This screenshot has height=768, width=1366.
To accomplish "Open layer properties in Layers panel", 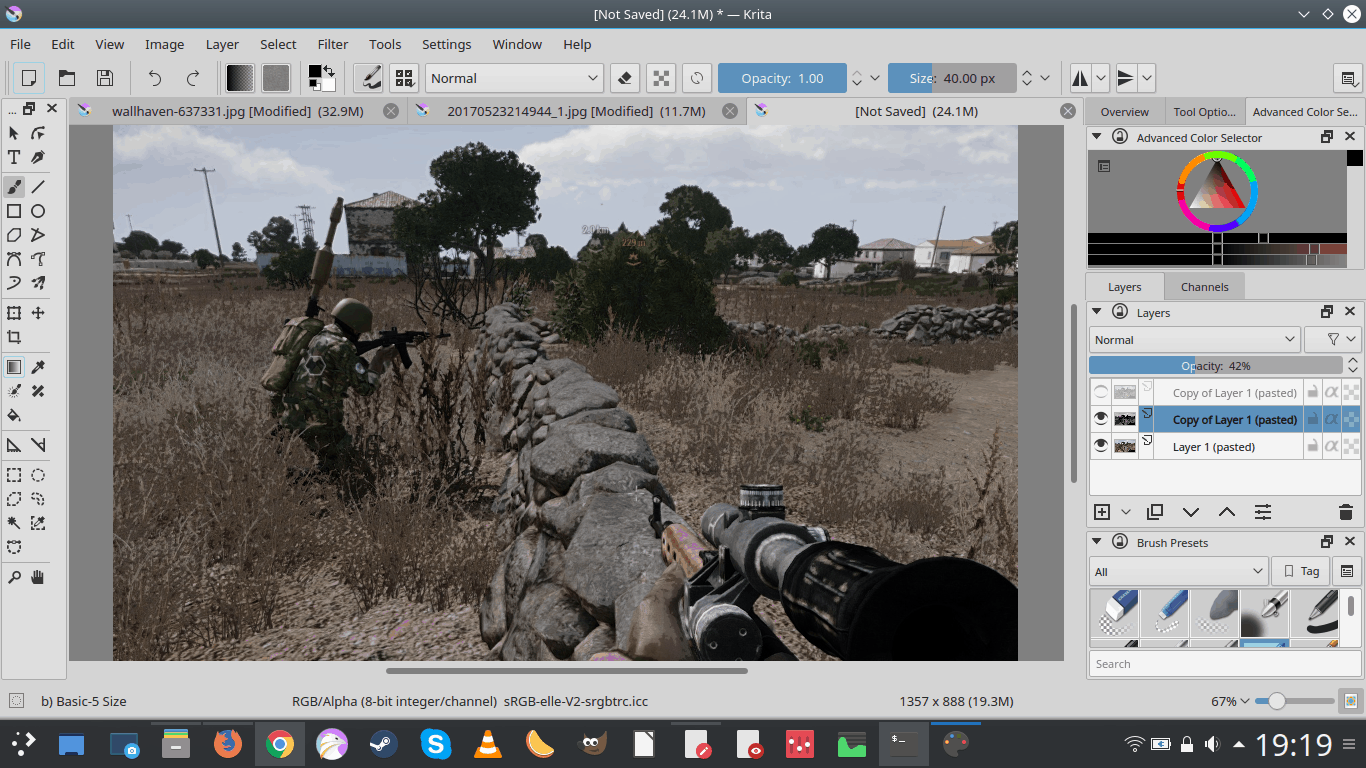I will pyautogui.click(x=1263, y=512).
